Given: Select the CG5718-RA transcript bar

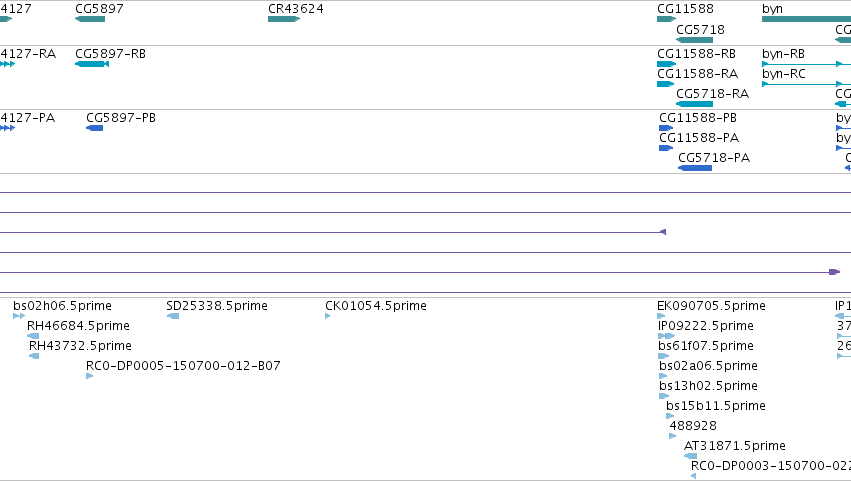Looking at the screenshot, I should [x=695, y=104].
